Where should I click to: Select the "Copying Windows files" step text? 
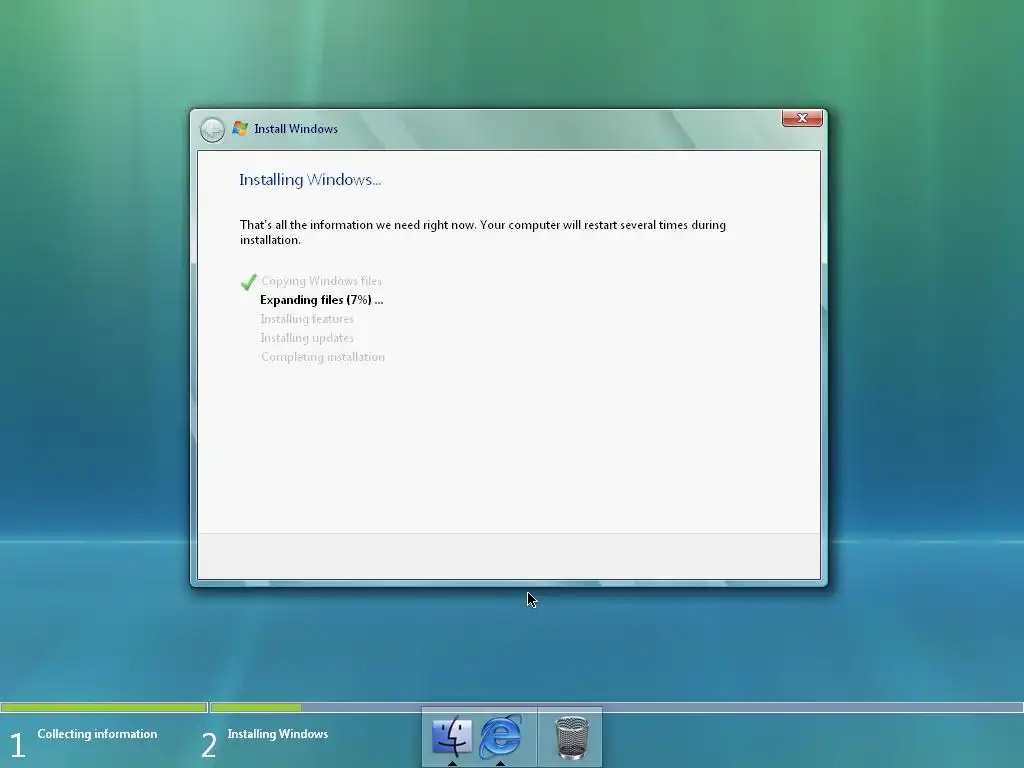[321, 281]
